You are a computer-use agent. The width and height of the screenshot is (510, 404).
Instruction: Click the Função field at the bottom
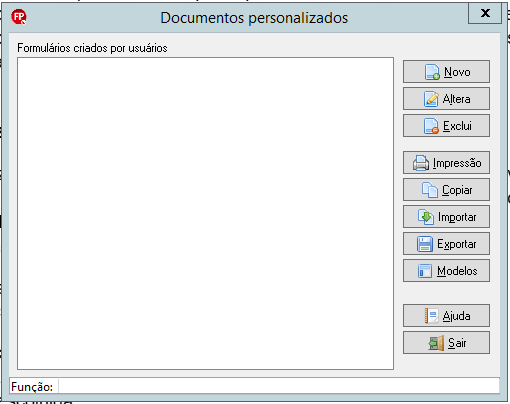coord(279,386)
